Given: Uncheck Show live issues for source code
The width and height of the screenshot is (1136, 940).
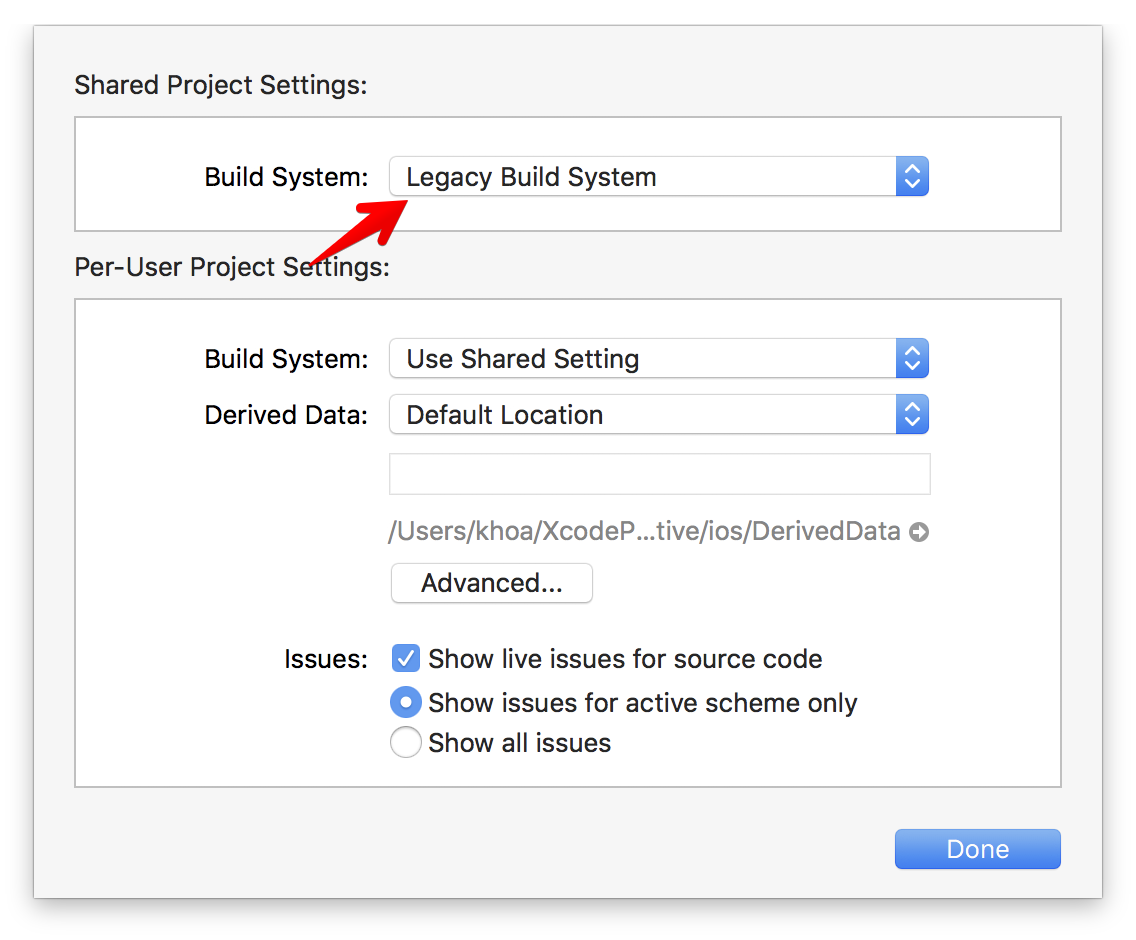Looking at the screenshot, I should 406,659.
